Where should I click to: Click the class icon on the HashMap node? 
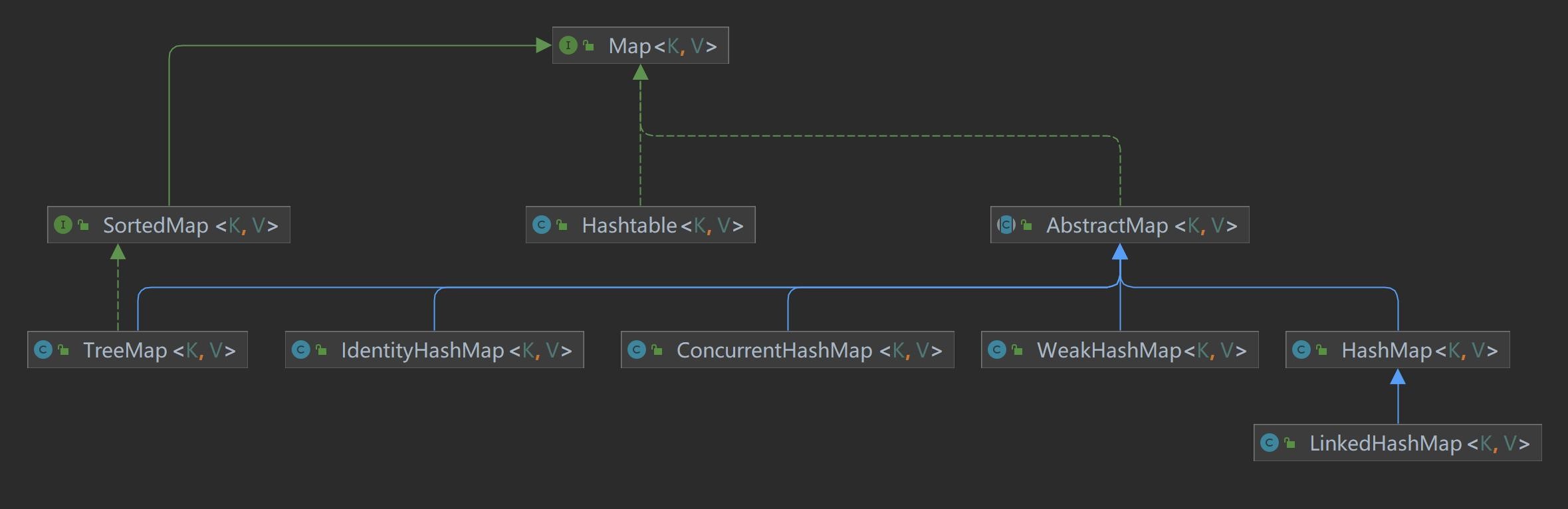click(x=1301, y=350)
